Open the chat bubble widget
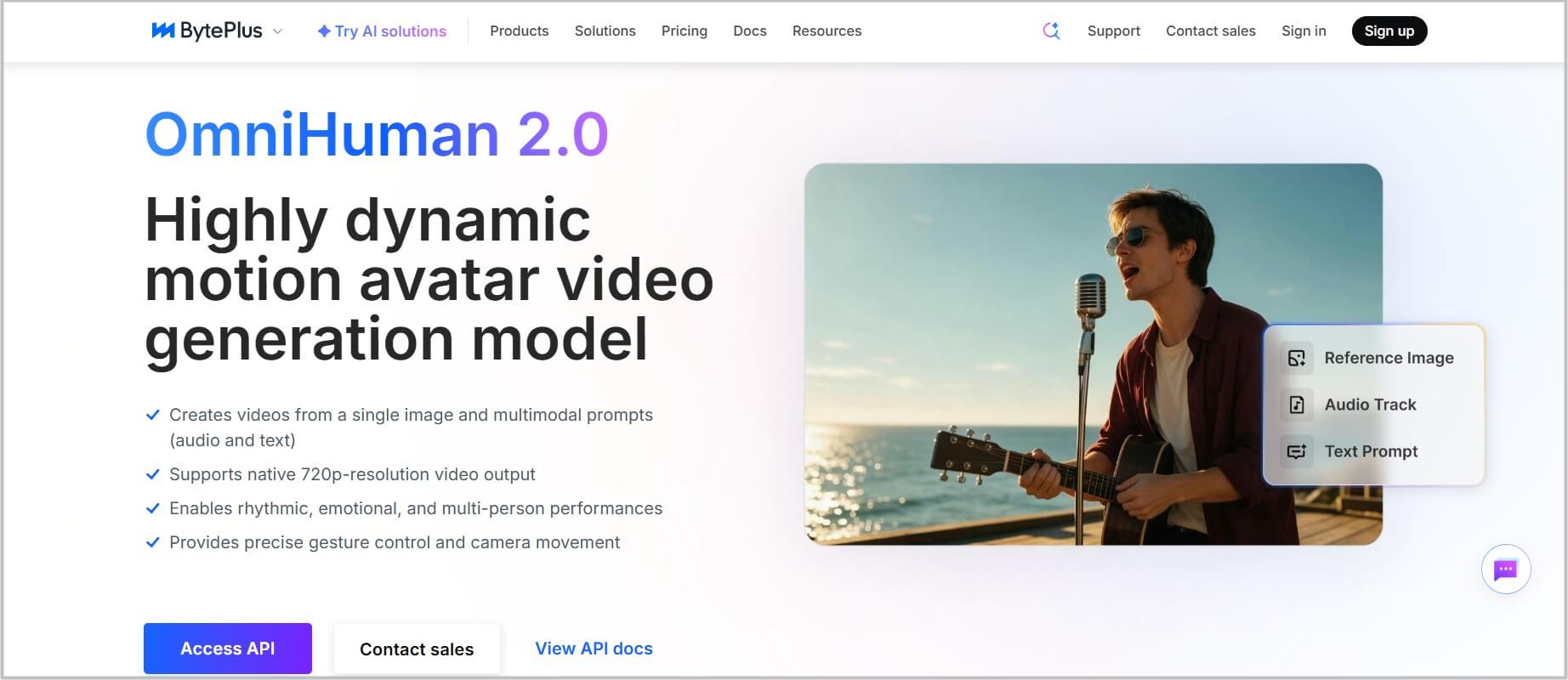This screenshot has width=1568, height=680. (x=1506, y=569)
